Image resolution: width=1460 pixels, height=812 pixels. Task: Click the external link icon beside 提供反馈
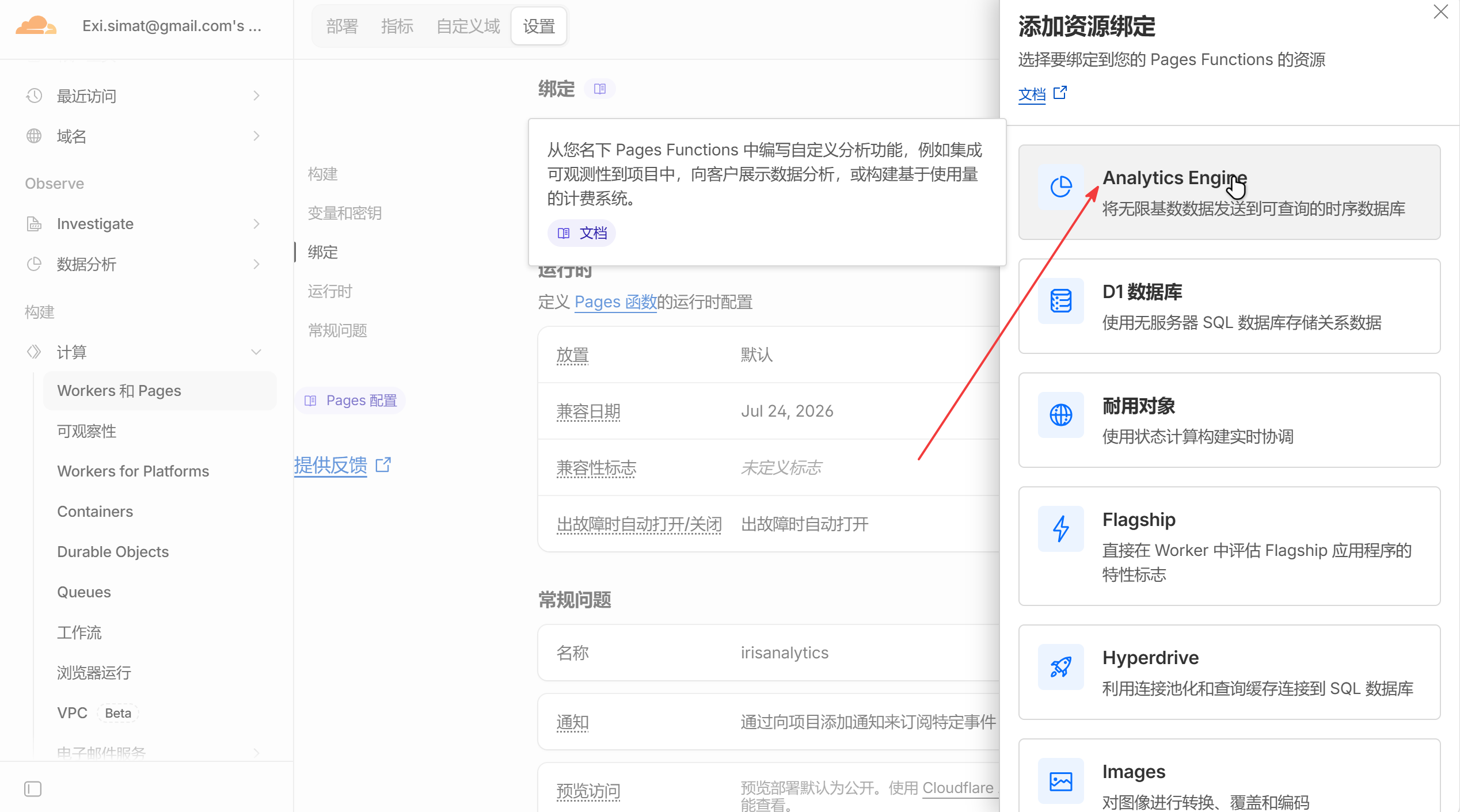383,464
